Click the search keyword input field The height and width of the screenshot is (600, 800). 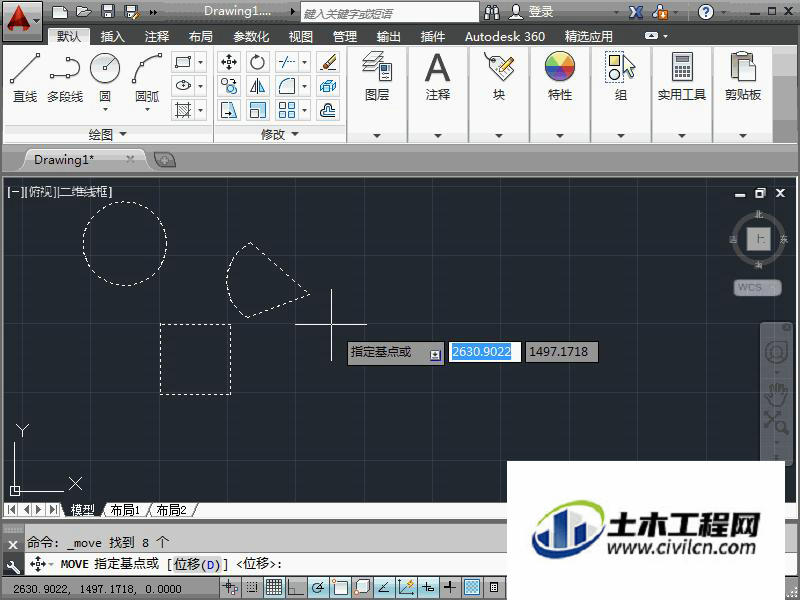pos(390,13)
